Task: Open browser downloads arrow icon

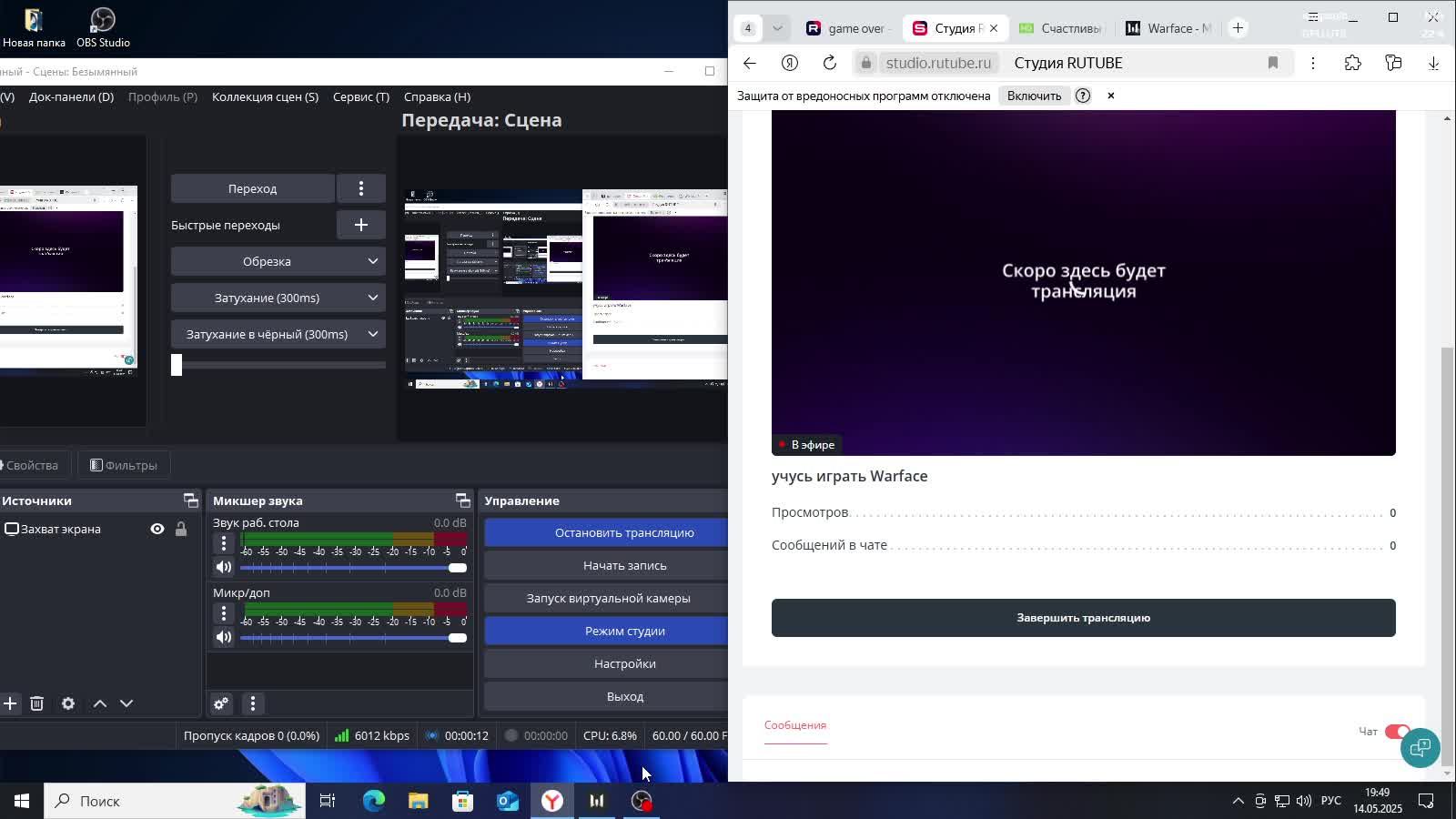Action: click(1433, 63)
